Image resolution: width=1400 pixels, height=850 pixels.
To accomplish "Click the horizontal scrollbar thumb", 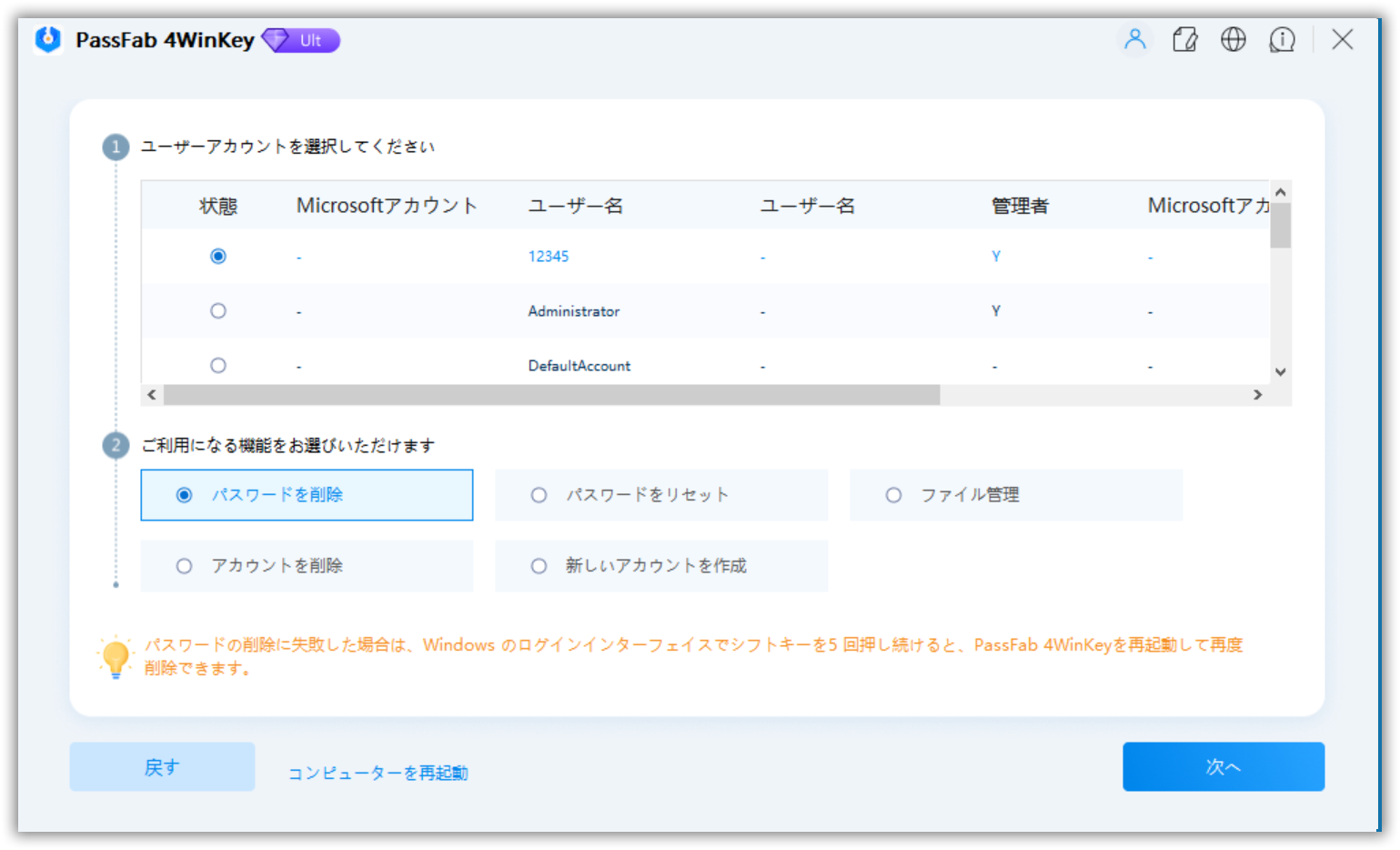I will (x=550, y=395).
